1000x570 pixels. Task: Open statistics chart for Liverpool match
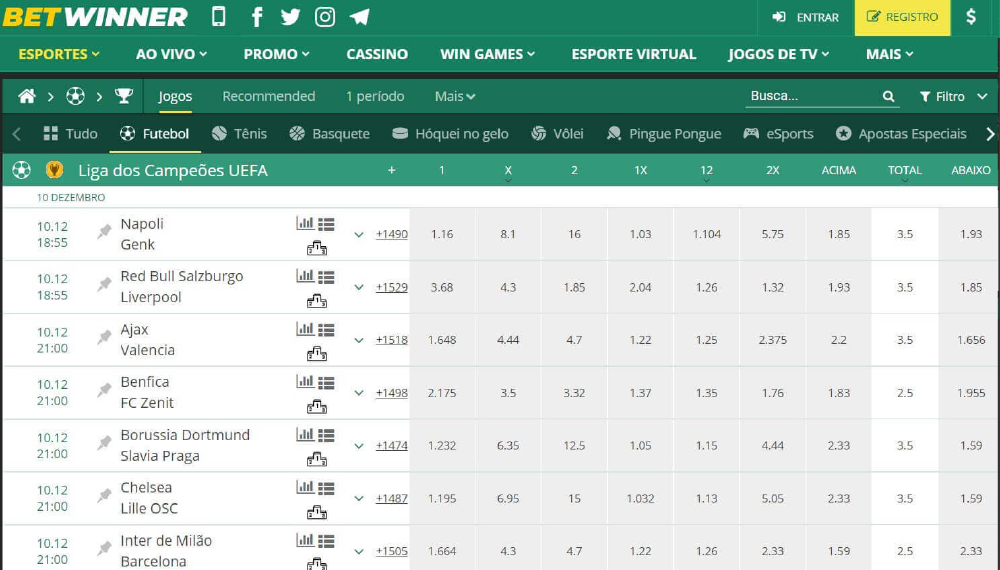coord(305,276)
